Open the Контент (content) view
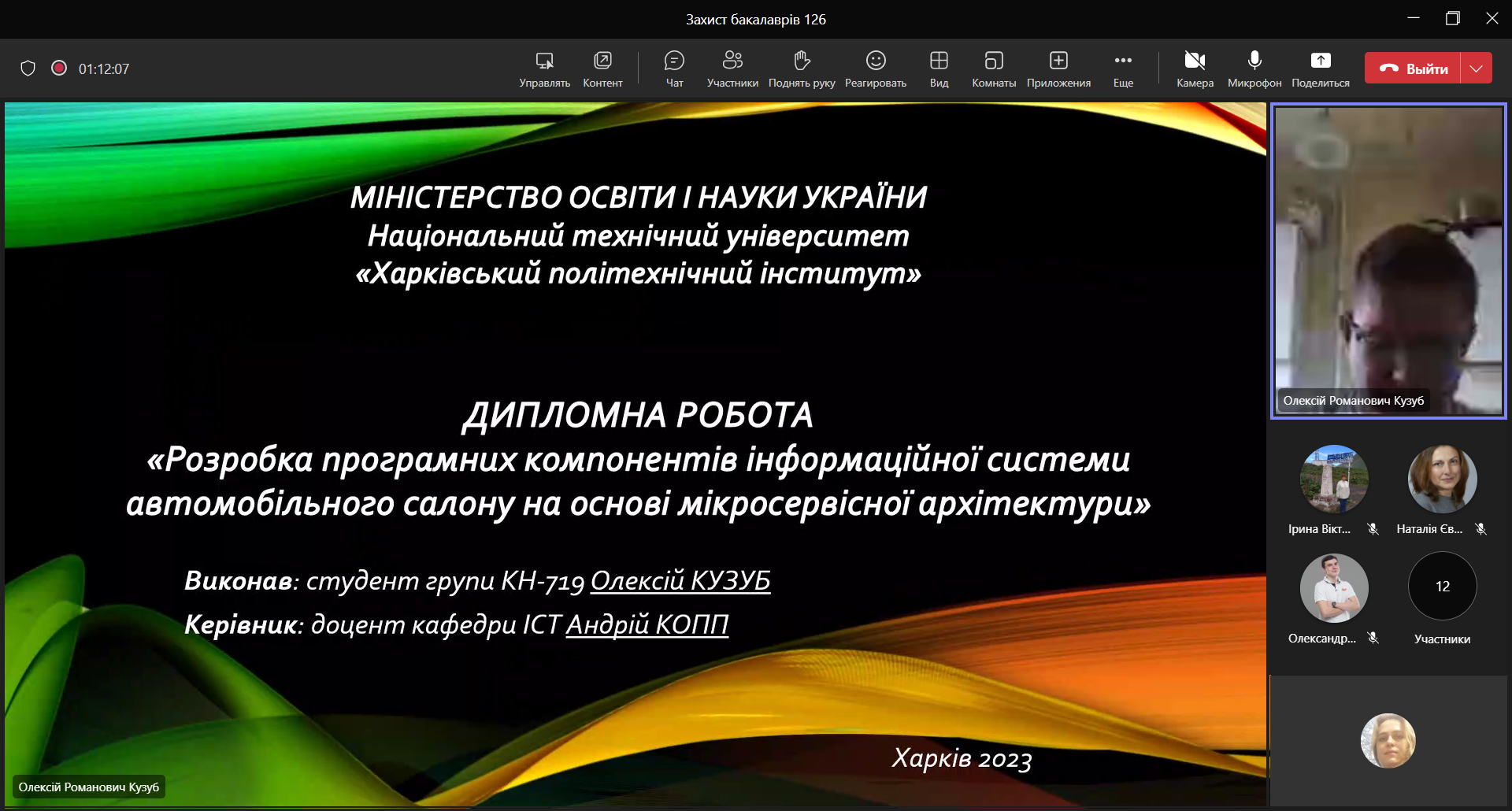Screen dimensions: 1512x811 click(602, 69)
